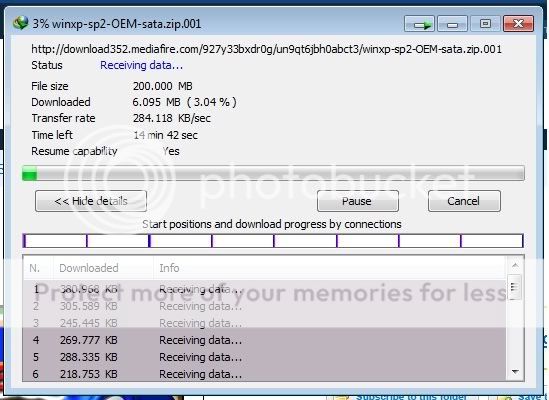The width and height of the screenshot is (549, 400).
Task: Click the window title winxp-sp2-OEM-sata.zip.001
Action: (x=126, y=24)
